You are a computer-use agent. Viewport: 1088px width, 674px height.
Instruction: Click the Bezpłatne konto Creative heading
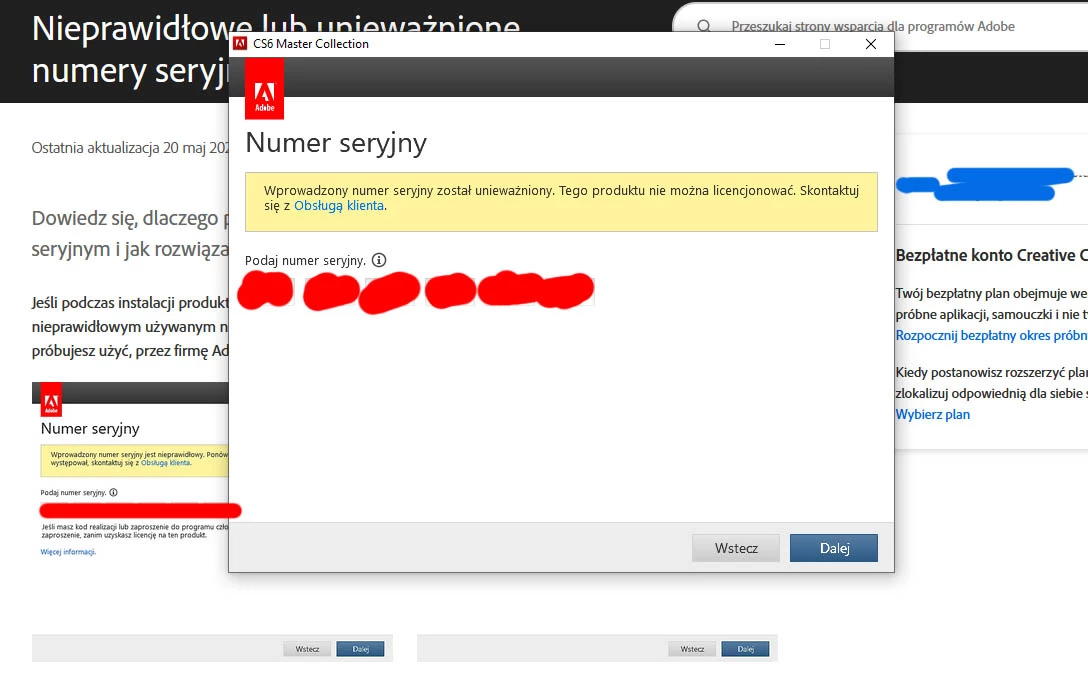tap(992, 255)
